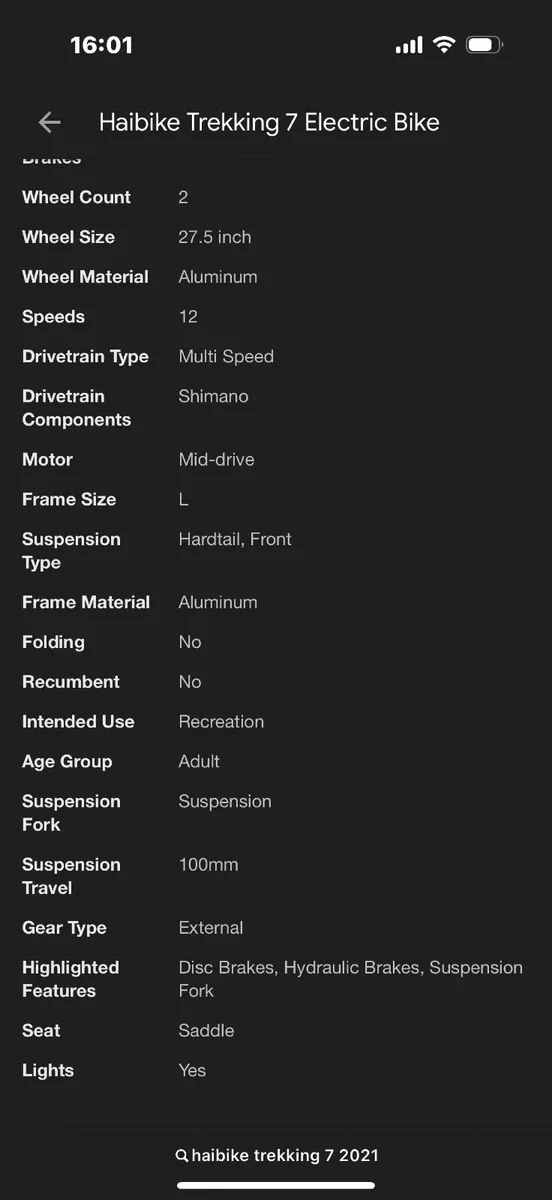Screen dimensions: 552x1200
Task: Select the Wheel Size row label
Action: (68, 237)
